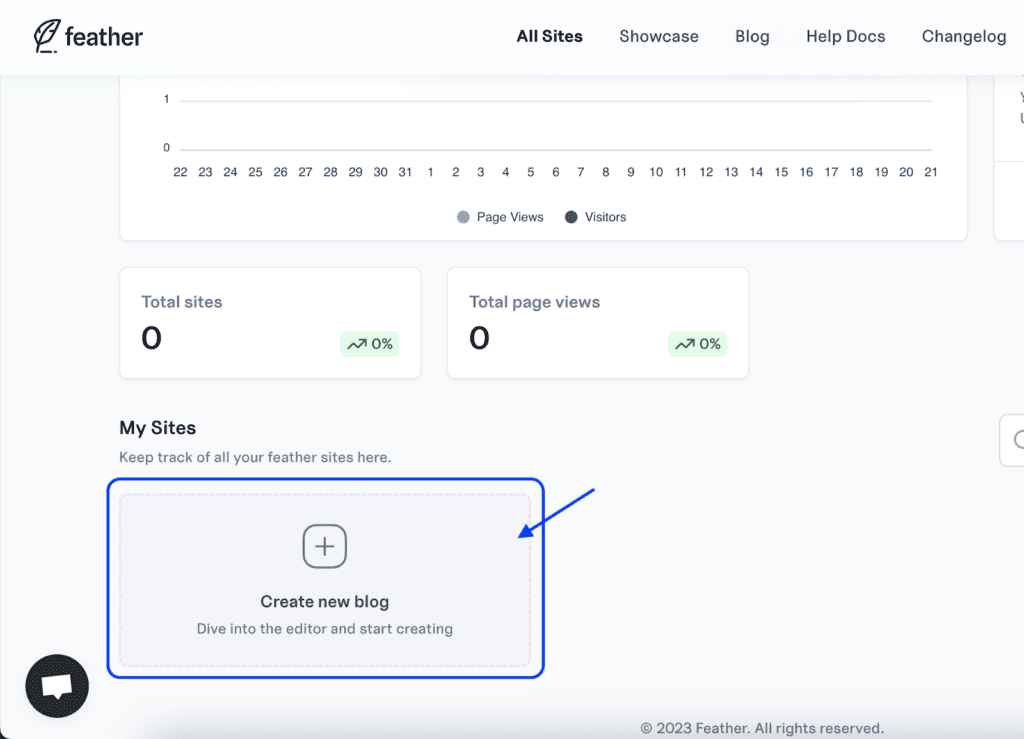
Task: Select the Total page views stat card
Action: tap(597, 322)
